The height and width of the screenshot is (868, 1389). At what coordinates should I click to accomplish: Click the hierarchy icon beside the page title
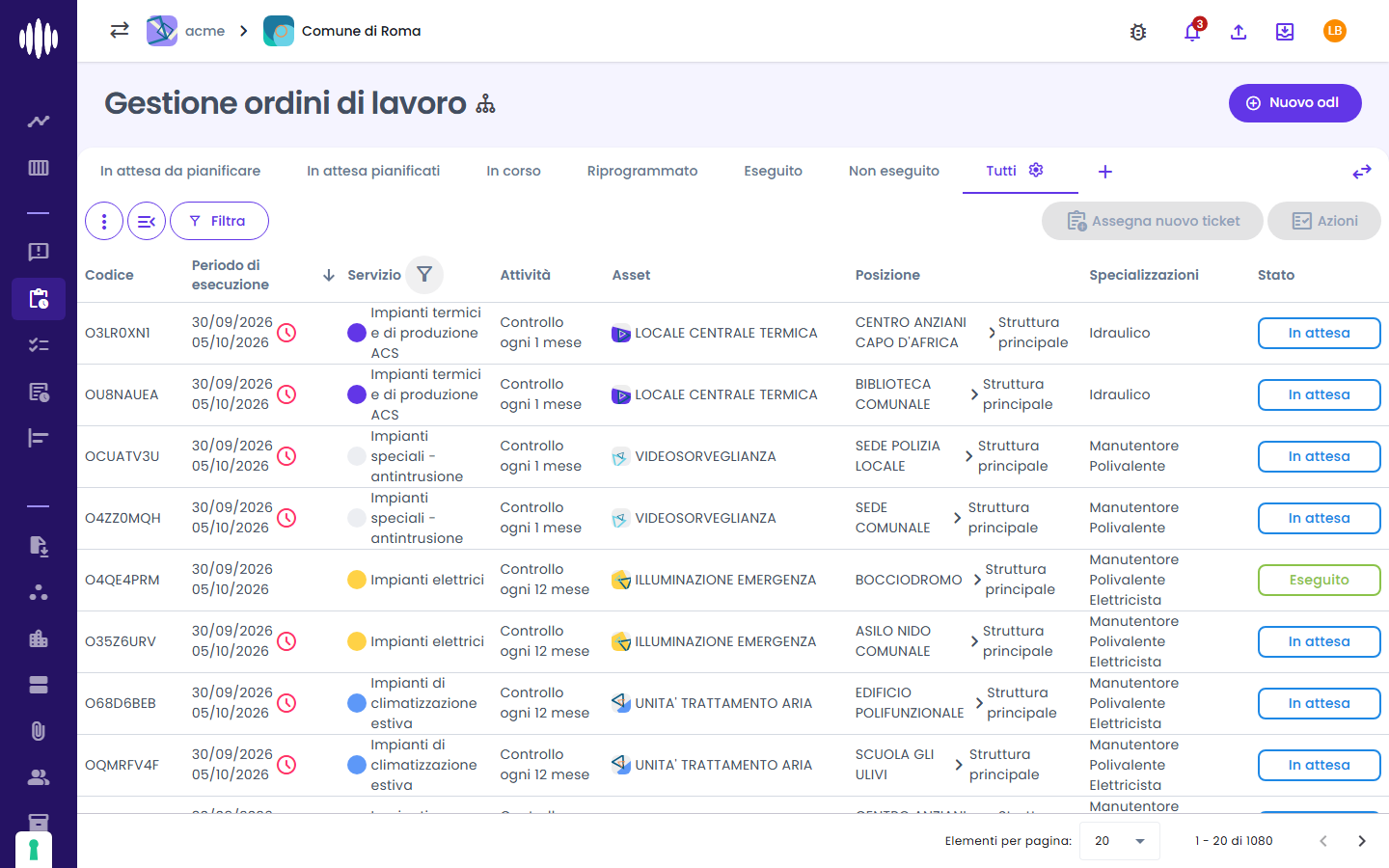(x=485, y=104)
